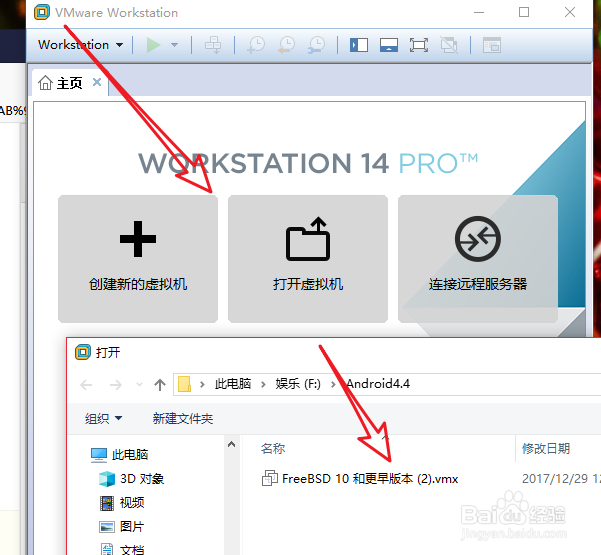The width and height of the screenshot is (601, 555).
Task: Click the Revert to Snapshot icon
Action: pos(286,45)
